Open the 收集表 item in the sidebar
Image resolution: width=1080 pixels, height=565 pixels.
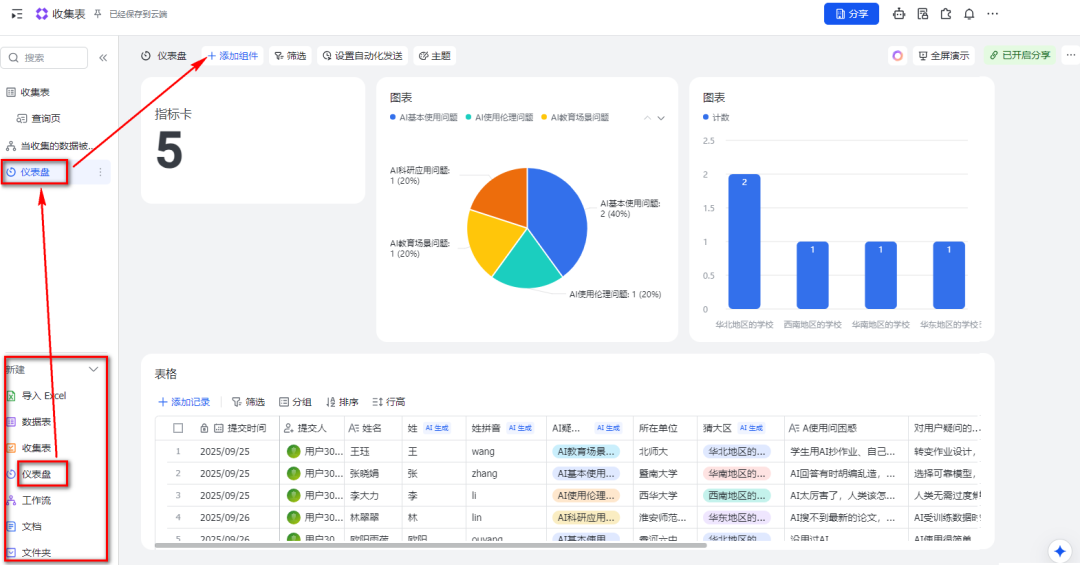coord(34,92)
